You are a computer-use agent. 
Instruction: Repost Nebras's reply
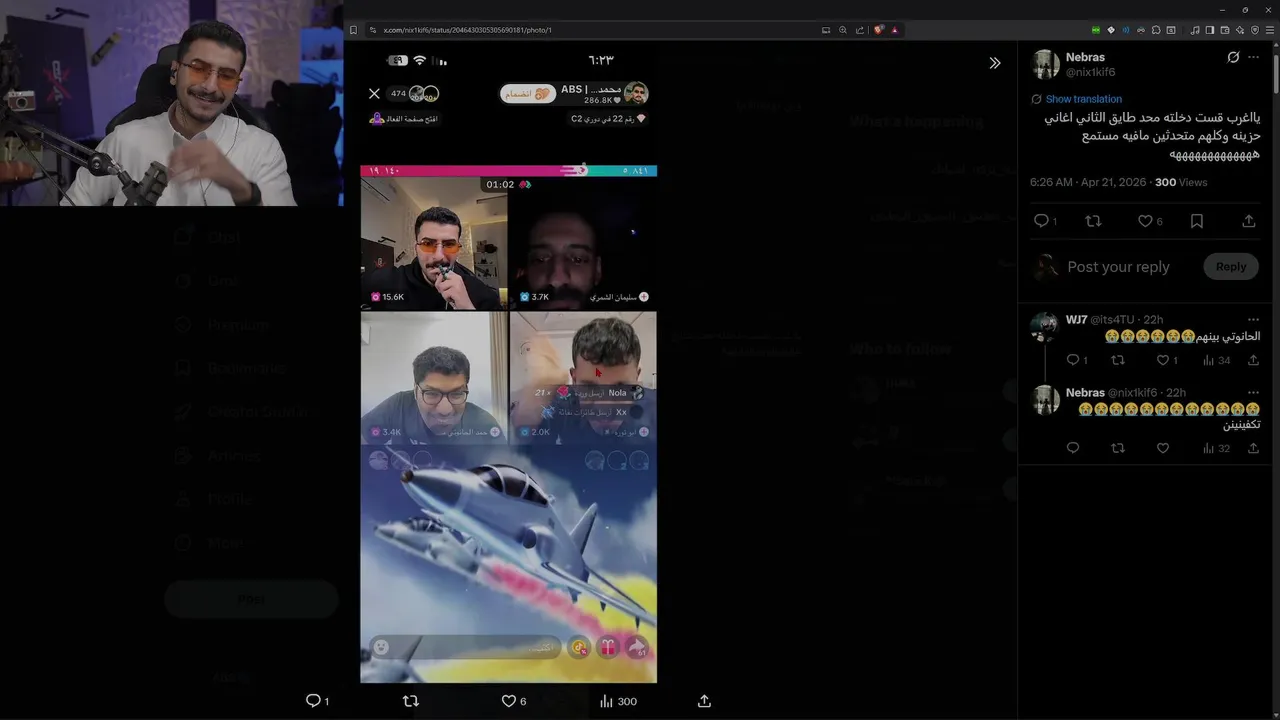click(x=1118, y=448)
